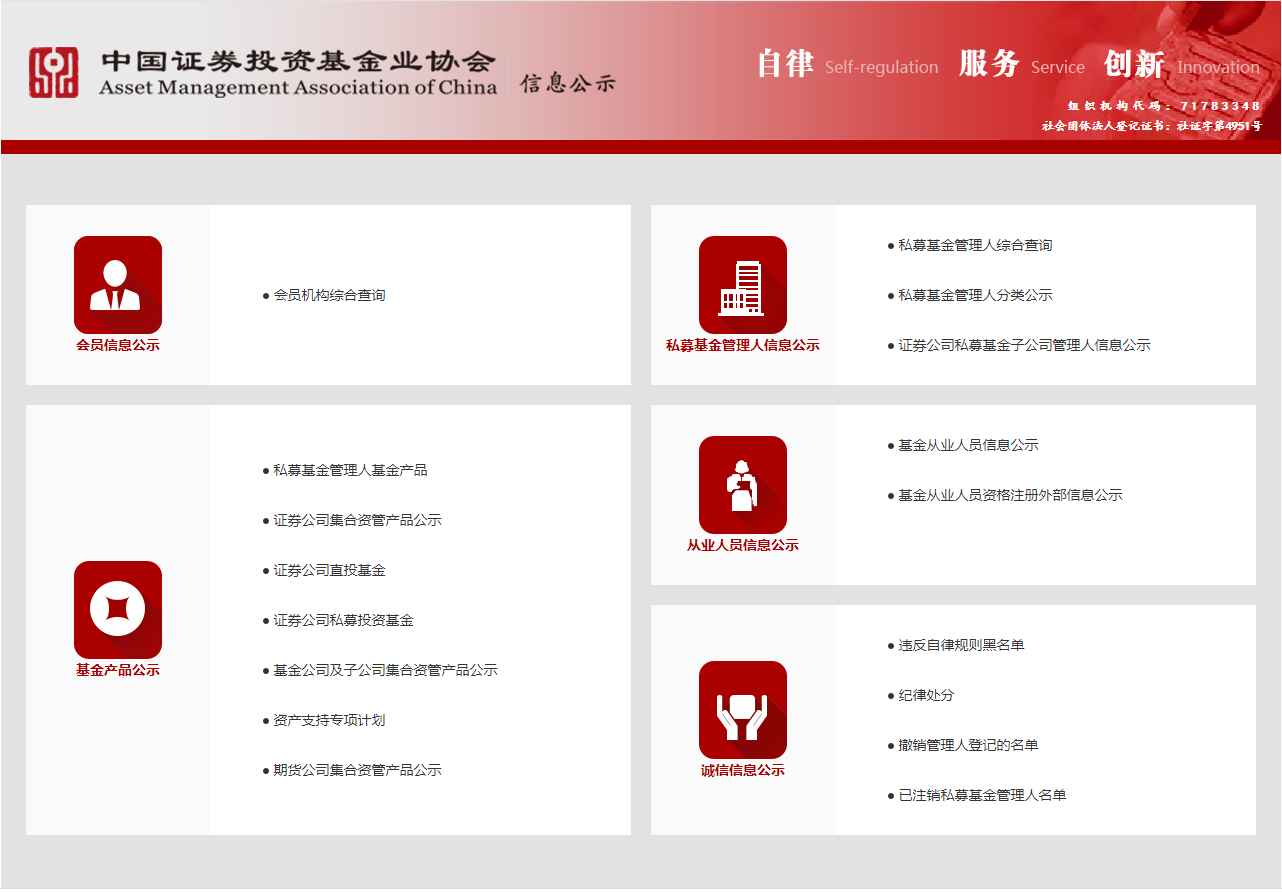This screenshot has height=892, width=1282.
Task: Open 证券公司私募基金子公司管理人信息公示
Action: 1024,345
